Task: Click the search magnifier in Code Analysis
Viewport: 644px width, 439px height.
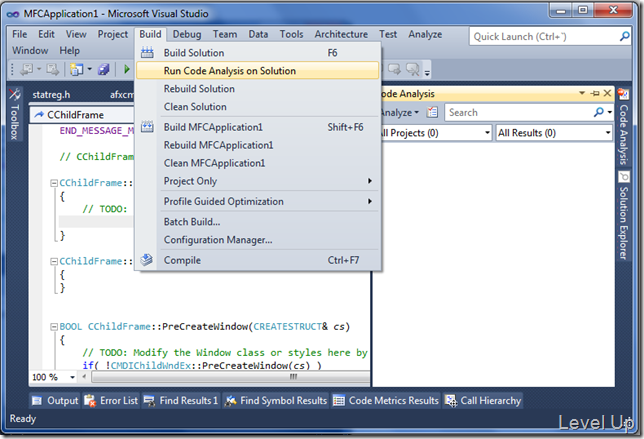Action: point(599,112)
